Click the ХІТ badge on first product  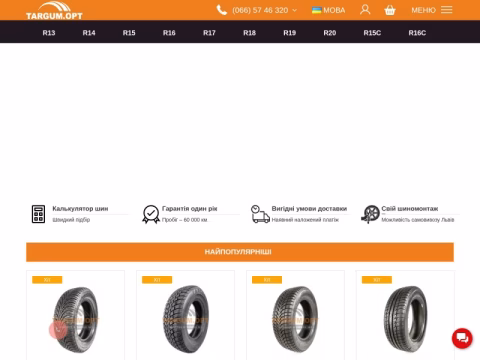(x=47, y=280)
